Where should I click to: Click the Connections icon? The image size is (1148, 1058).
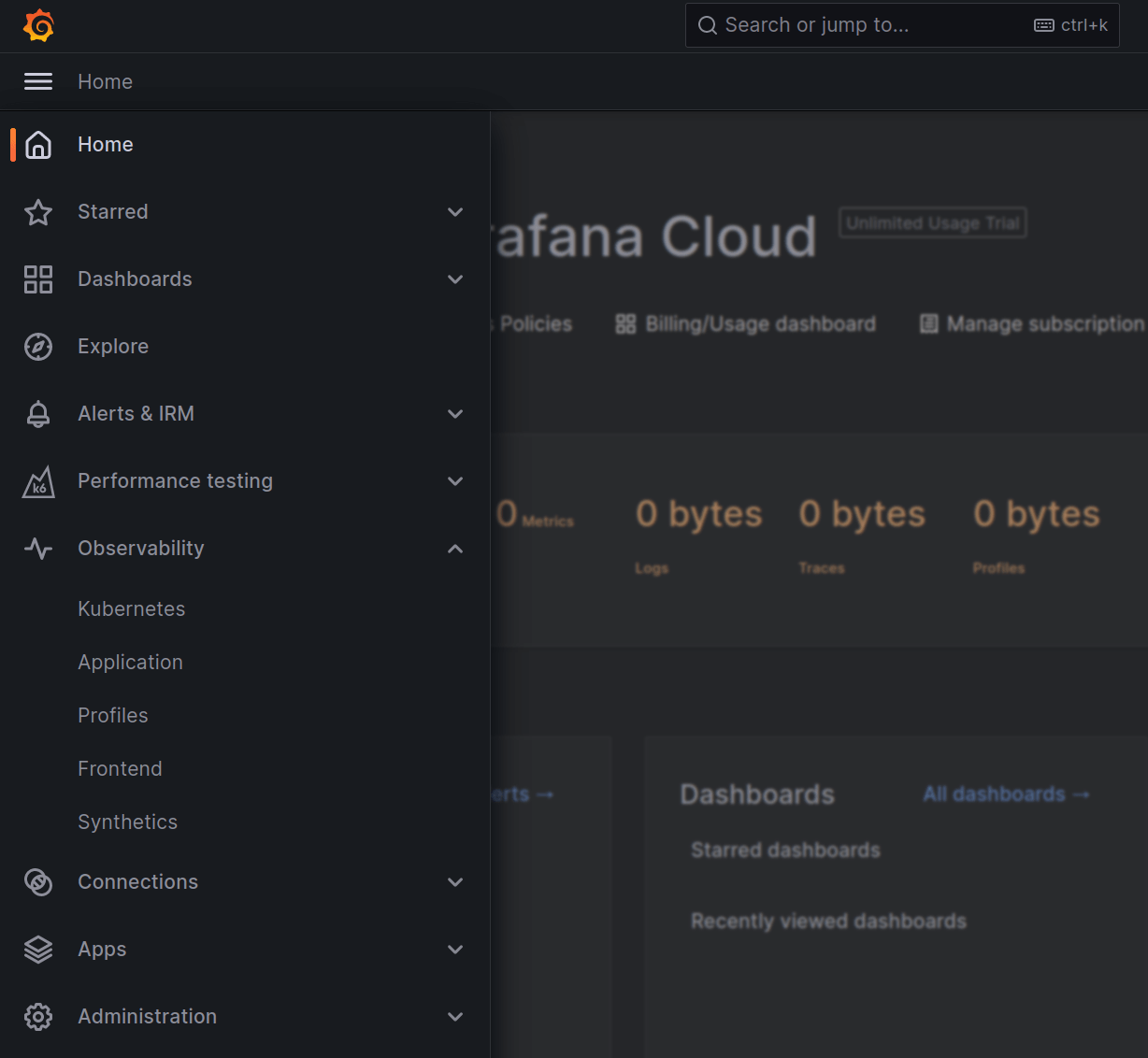[x=38, y=882]
